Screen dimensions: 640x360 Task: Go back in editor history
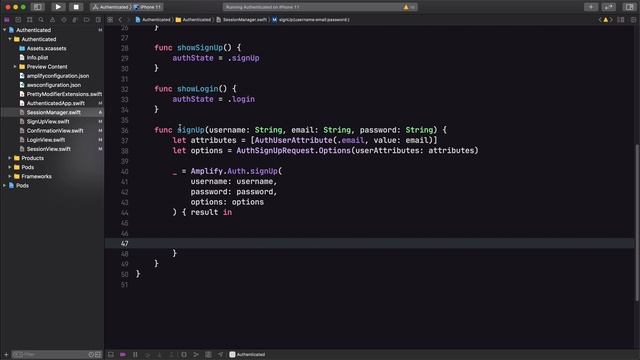click(120, 20)
